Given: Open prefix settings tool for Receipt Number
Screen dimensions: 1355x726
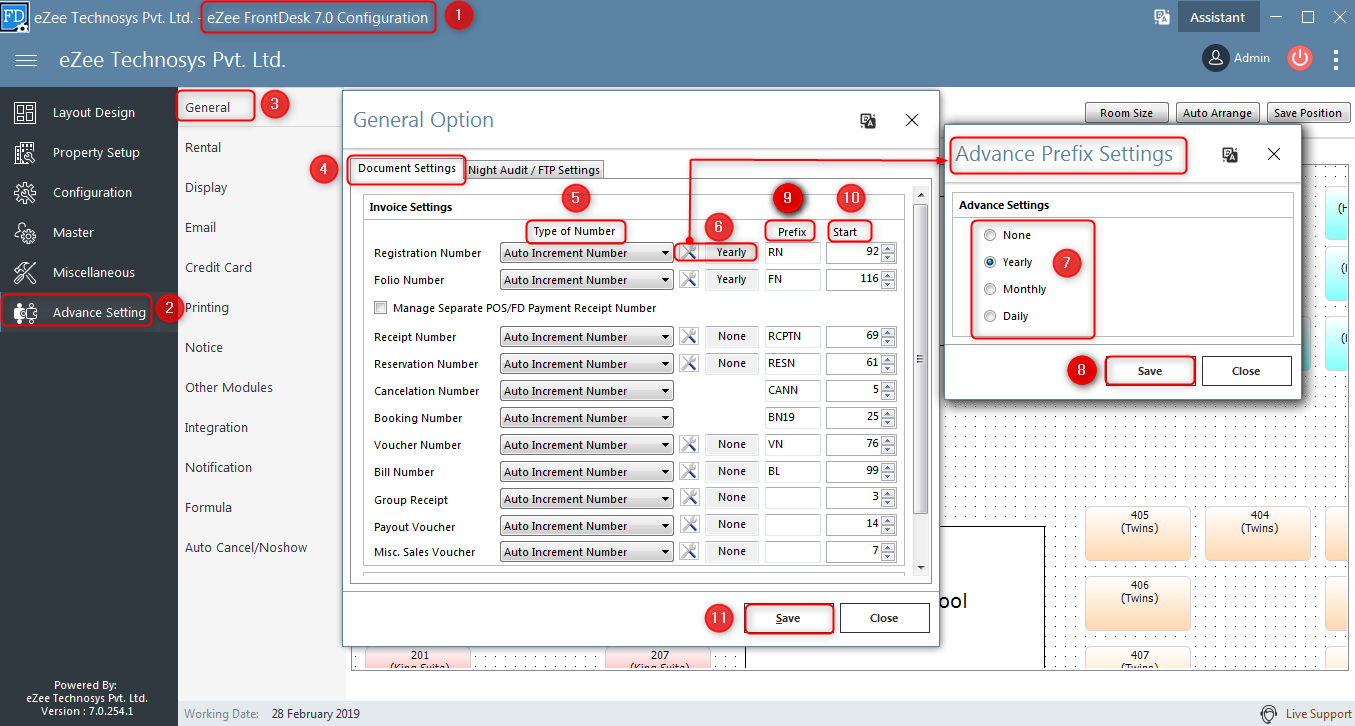Looking at the screenshot, I should (x=688, y=337).
